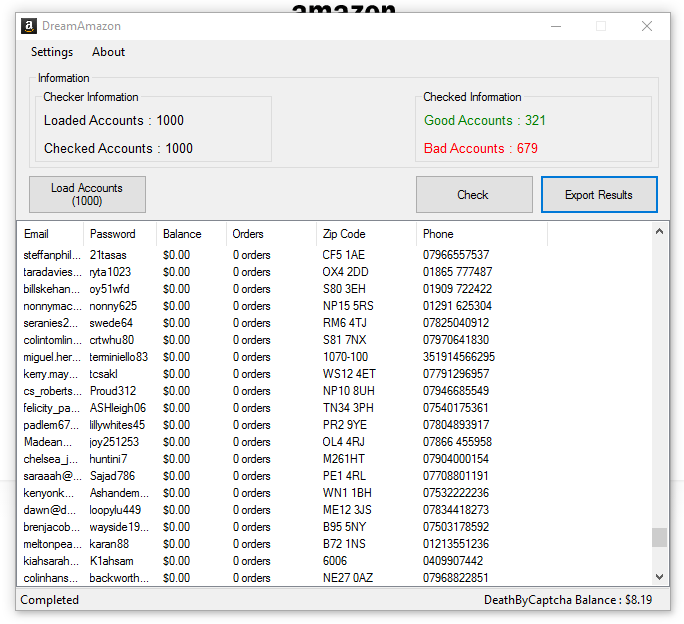Viewport: 684px width, 624px height.
Task: Close the DreamAmazon window
Action: [647, 26]
